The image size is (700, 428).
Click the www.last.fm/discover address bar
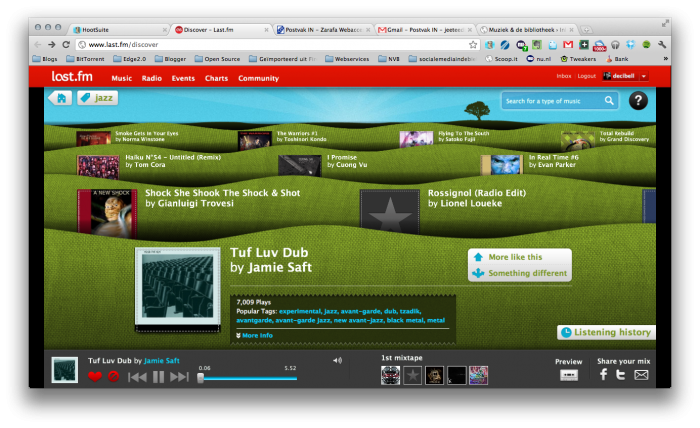pos(277,45)
